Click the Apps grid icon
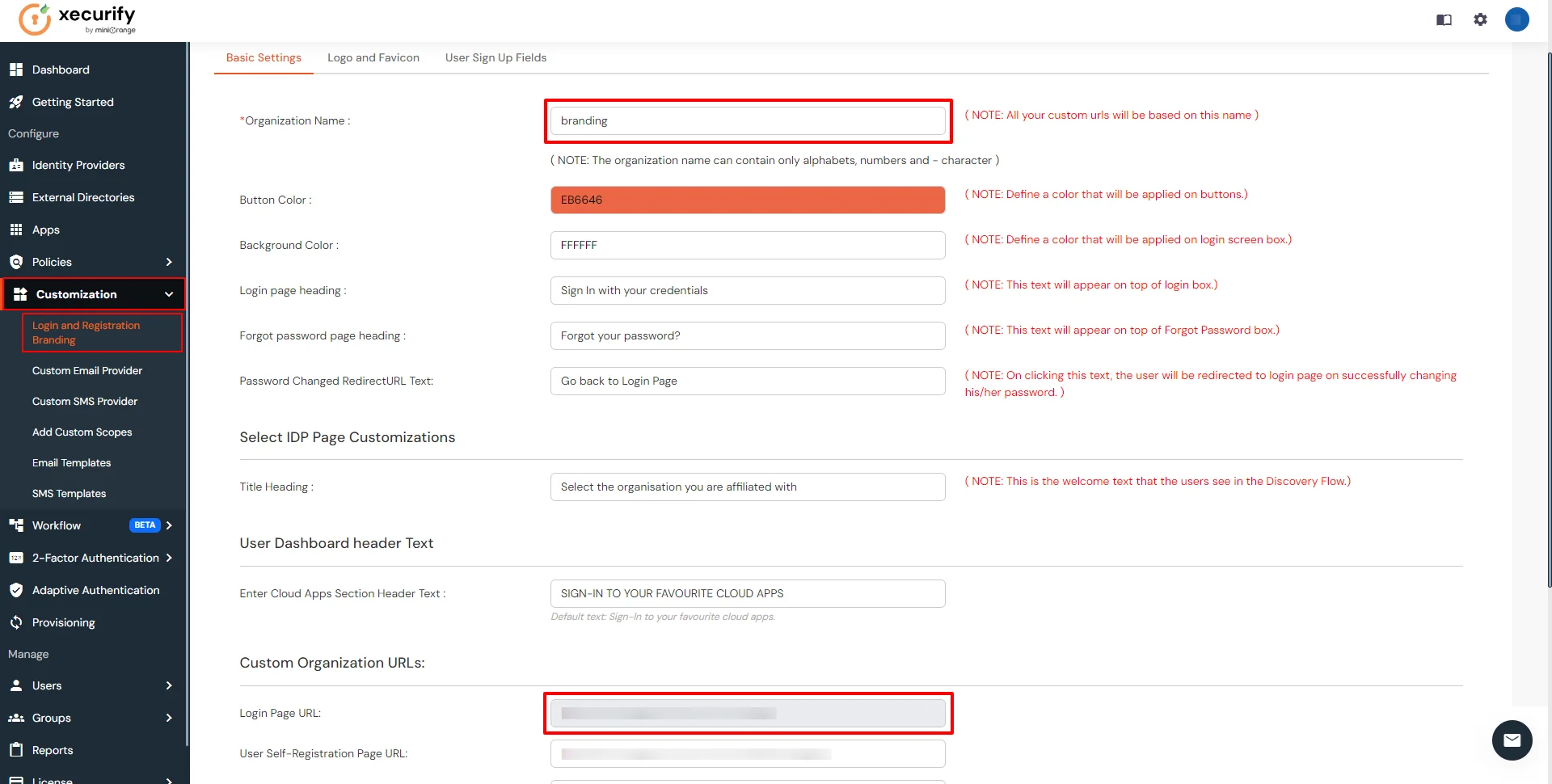Screen dimensions: 1552x784 pos(16,230)
